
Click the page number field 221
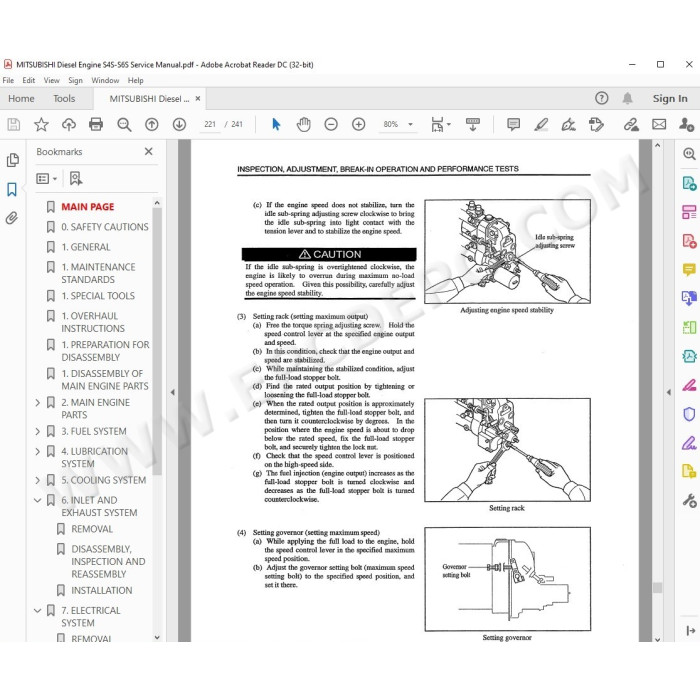[x=210, y=124]
